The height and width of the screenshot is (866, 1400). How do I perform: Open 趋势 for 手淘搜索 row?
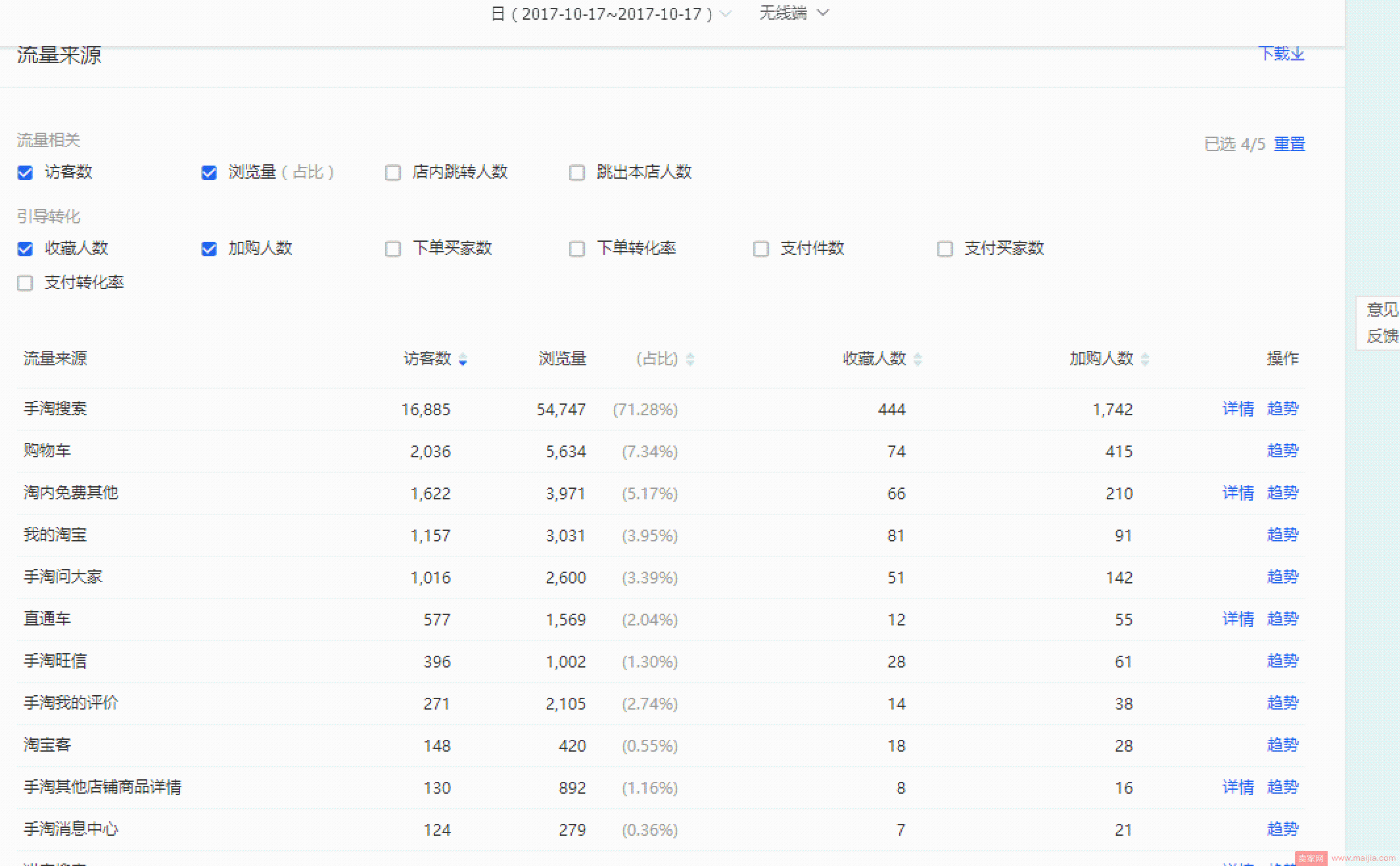click(1283, 409)
